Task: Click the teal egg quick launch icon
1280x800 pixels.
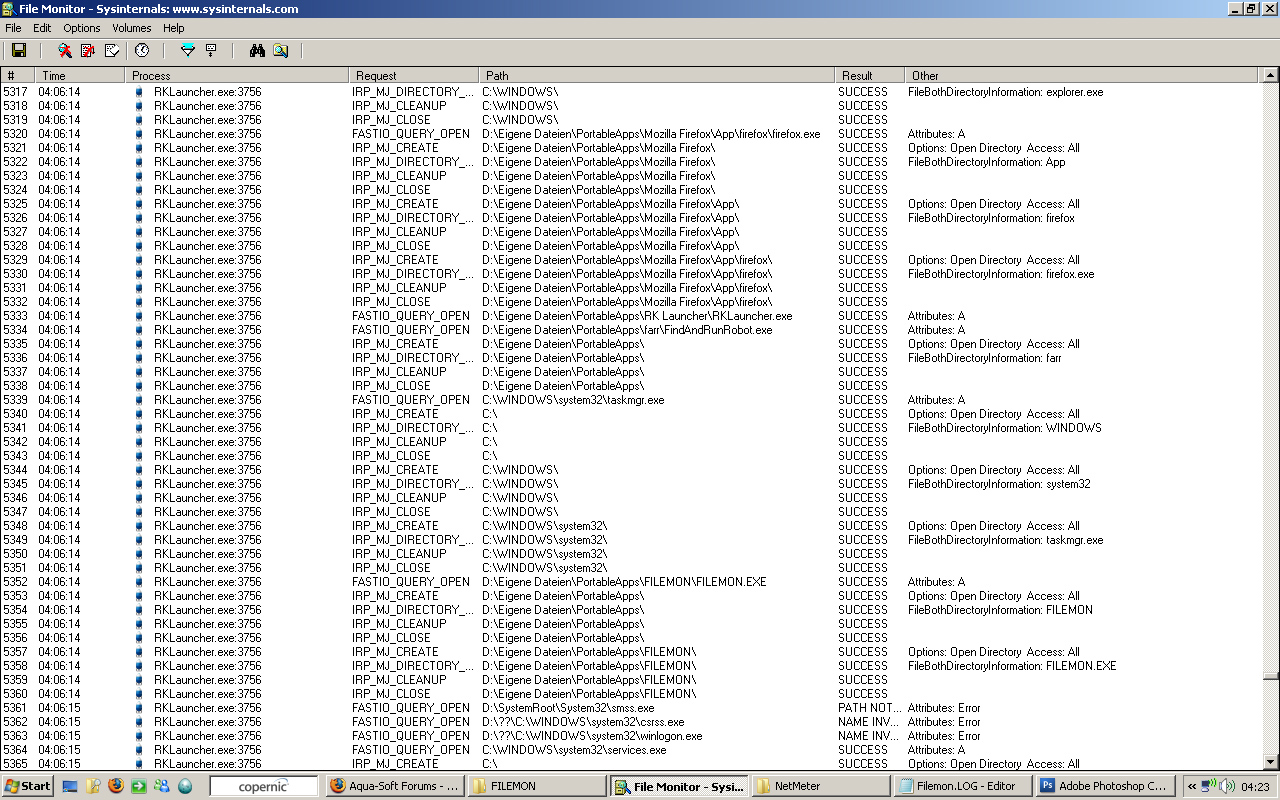Action: (x=185, y=786)
